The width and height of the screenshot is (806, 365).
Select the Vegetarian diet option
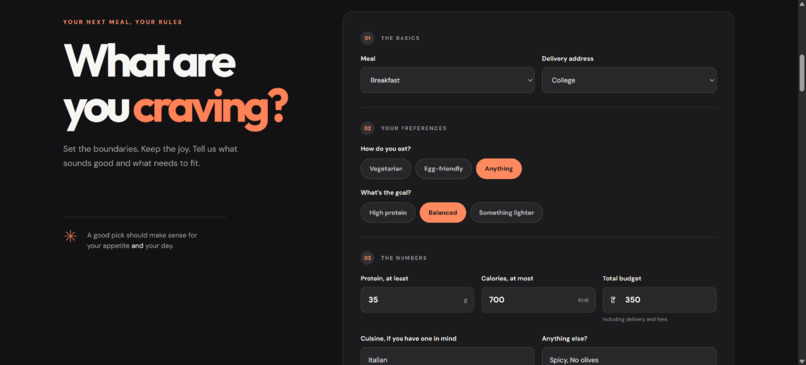point(386,169)
